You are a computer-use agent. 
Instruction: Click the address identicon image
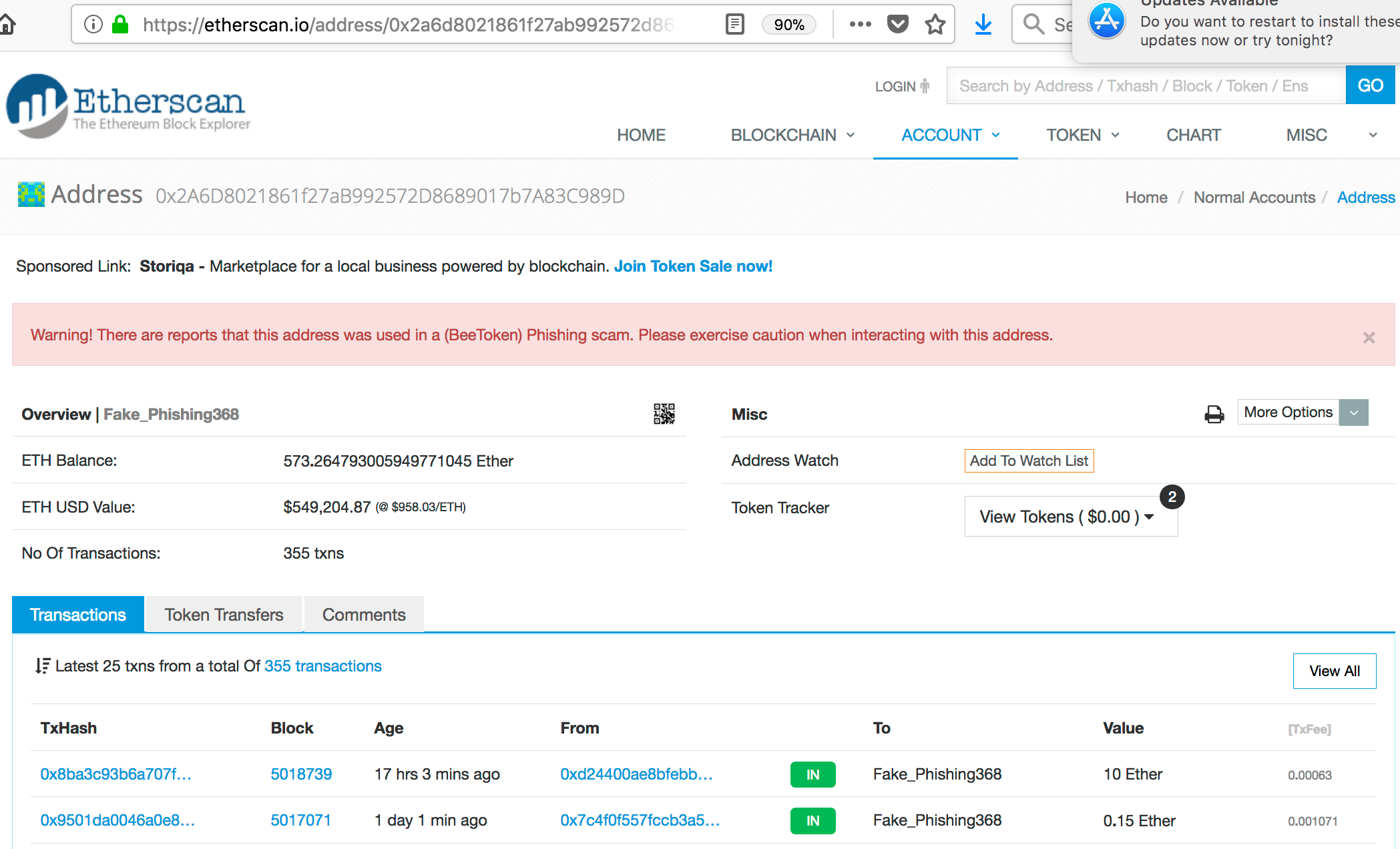click(x=31, y=194)
